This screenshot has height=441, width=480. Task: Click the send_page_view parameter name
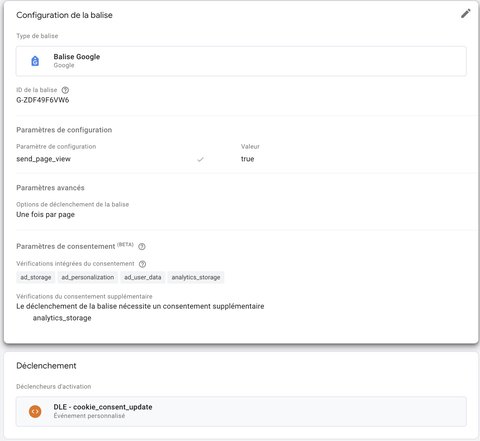[x=43, y=159]
